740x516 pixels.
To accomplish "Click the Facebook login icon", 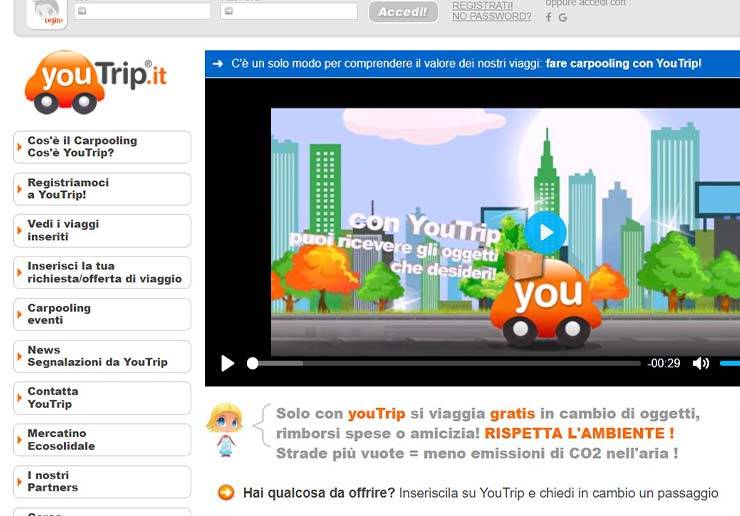I will coord(548,17).
